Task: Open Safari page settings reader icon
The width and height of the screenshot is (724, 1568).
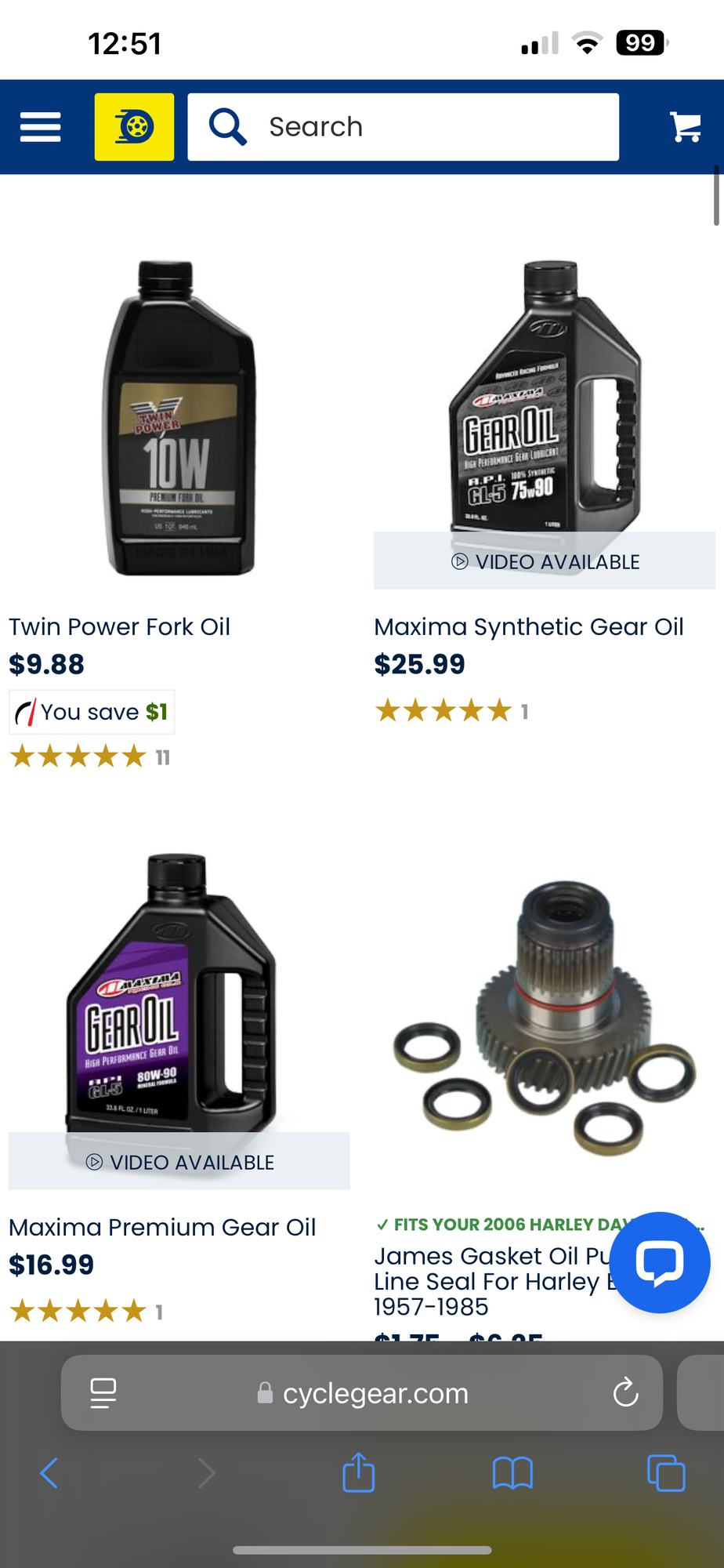Action: (103, 1393)
